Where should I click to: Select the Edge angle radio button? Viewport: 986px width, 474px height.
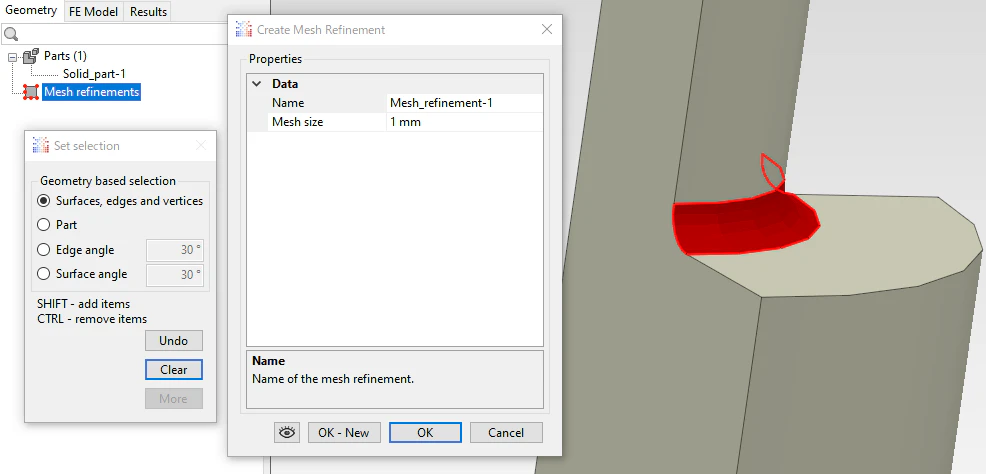(43, 250)
